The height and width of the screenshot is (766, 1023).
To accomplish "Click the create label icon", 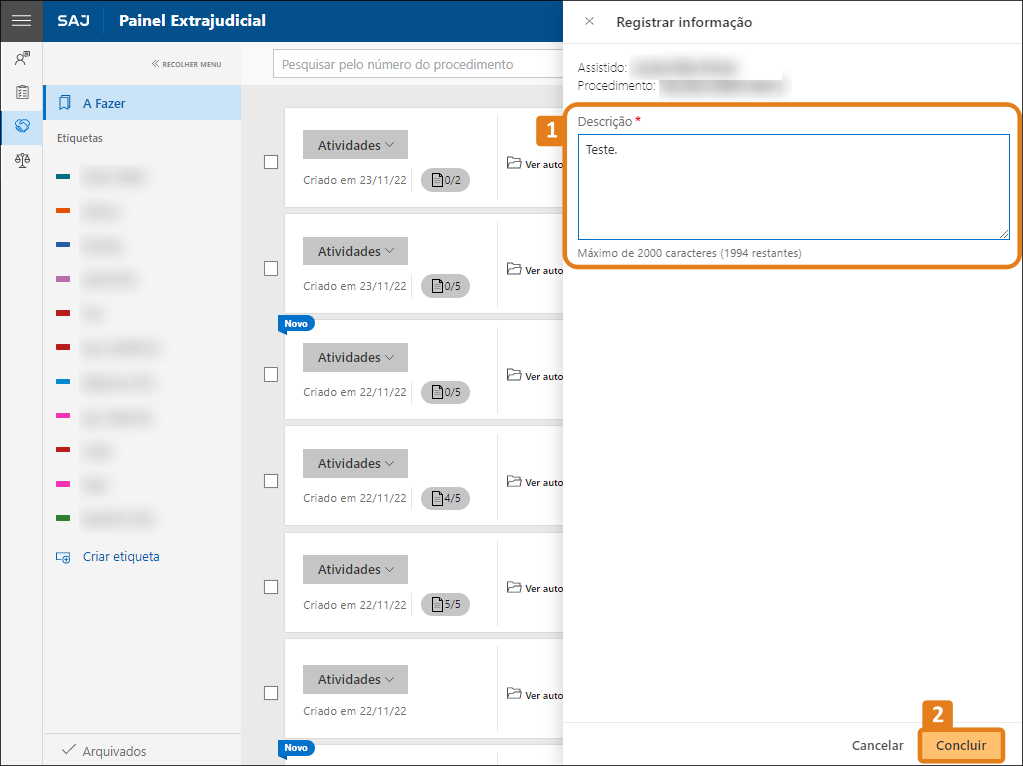I will point(63,557).
